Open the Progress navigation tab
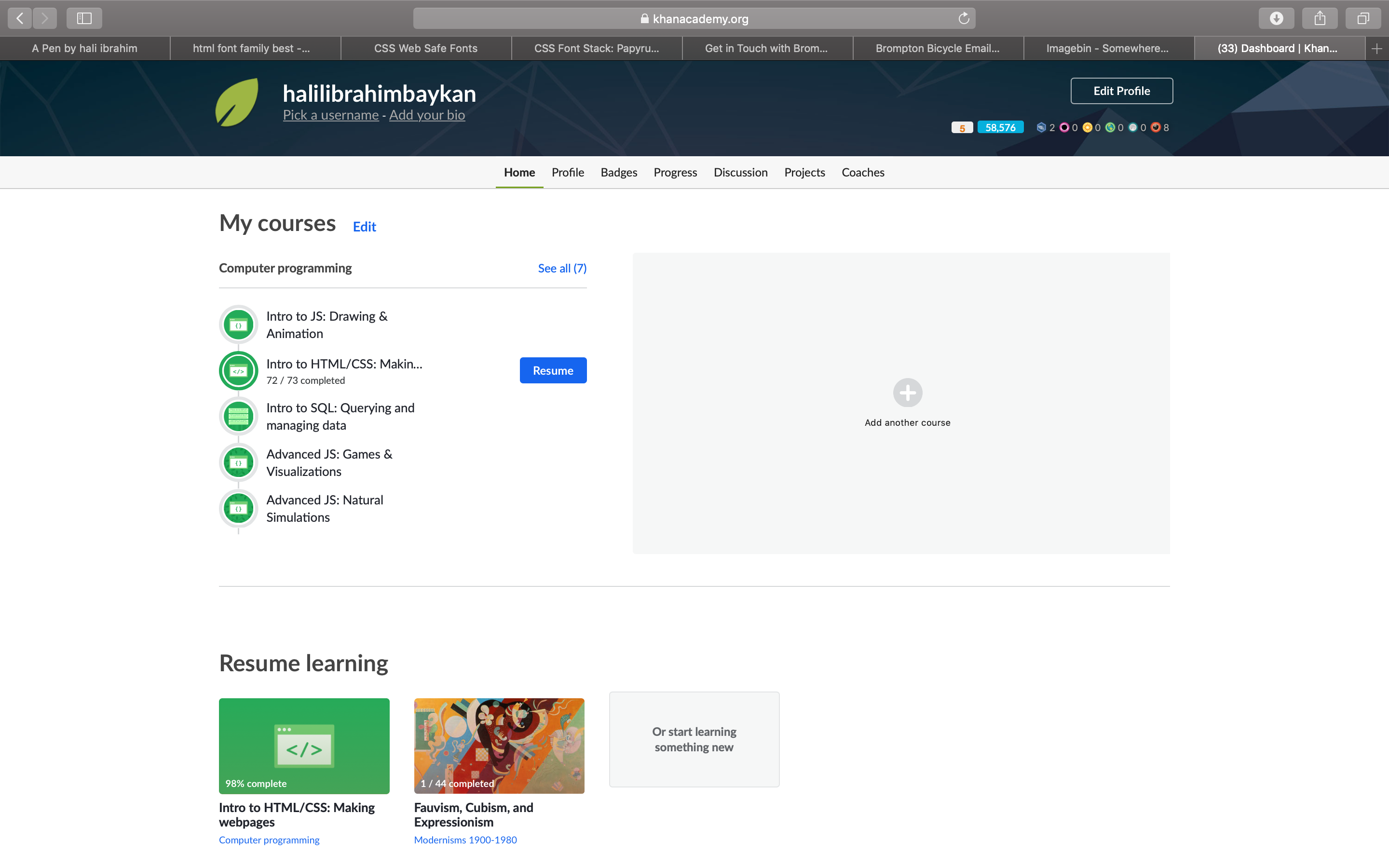Image resolution: width=1389 pixels, height=868 pixels. (x=675, y=172)
